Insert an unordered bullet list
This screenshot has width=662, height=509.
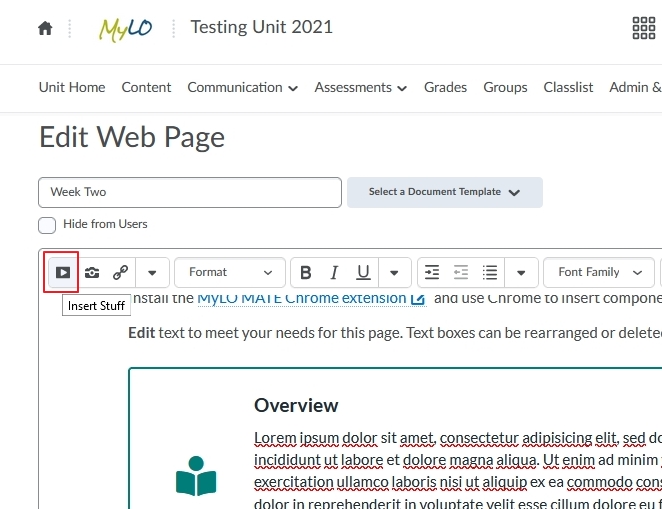tap(490, 272)
